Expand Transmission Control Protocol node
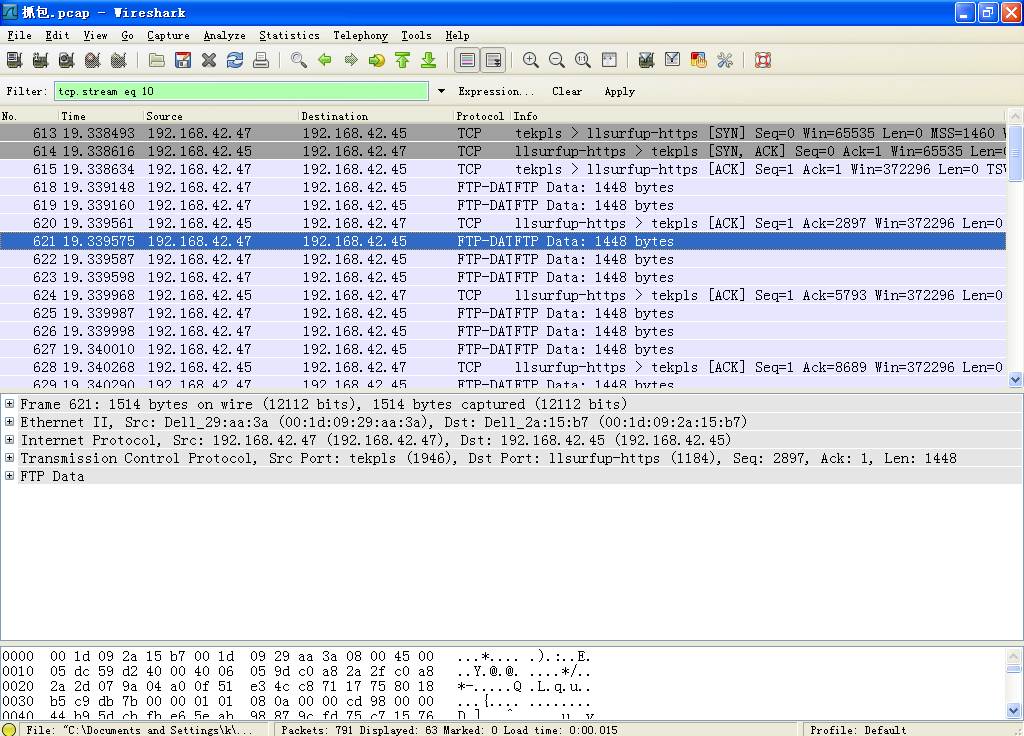Viewport: 1024px width, 736px height. pyautogui.click(x=9, y=458)
